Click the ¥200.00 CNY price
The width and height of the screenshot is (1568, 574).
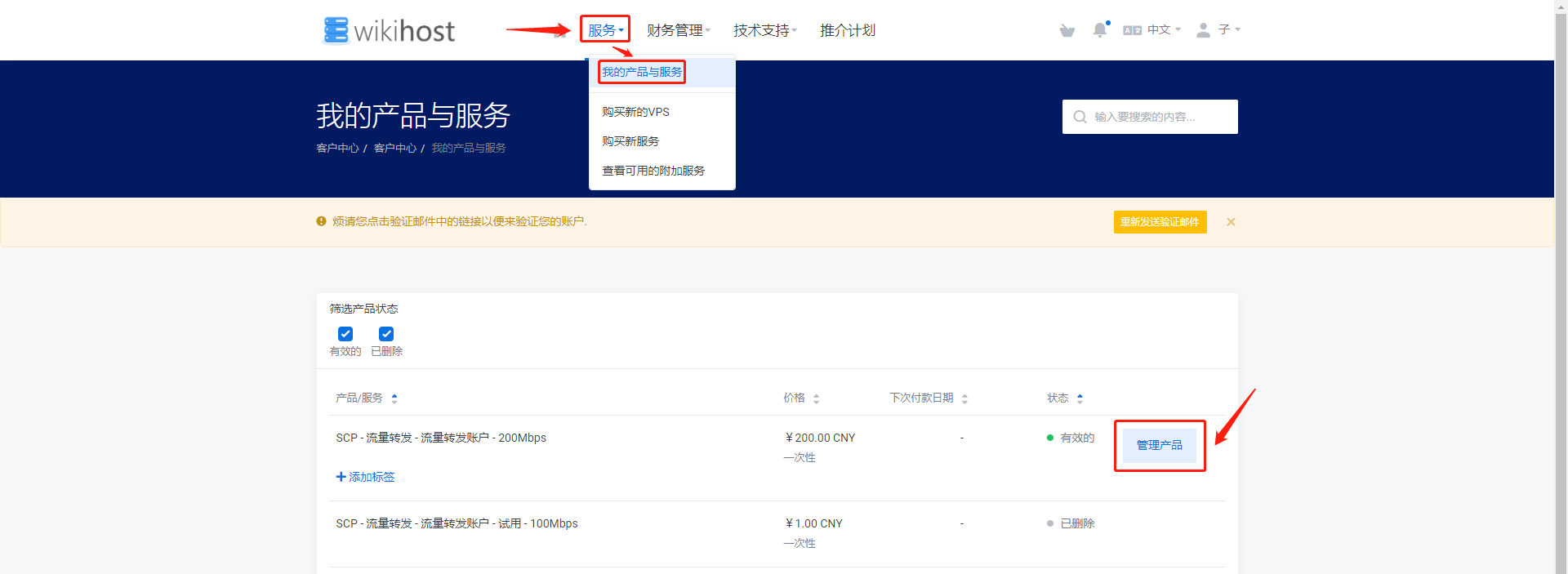(x=820, y=438)
